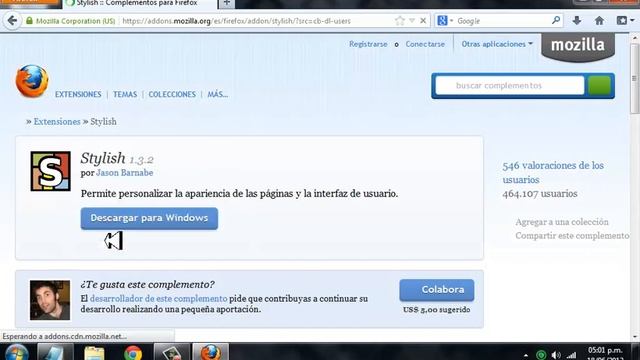Viewport: 640px width, 360px height.
Task: Click the Colabora button
Action: point(437,290)
